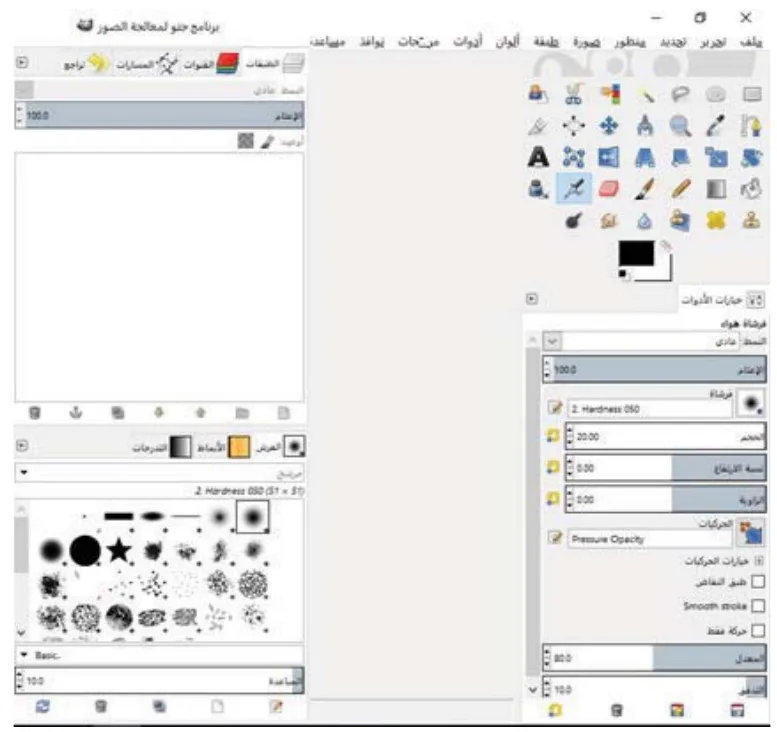Reset the brush size الحجم to default
Viewport: 777px width, 732px height.
click(x=553, y=436)
